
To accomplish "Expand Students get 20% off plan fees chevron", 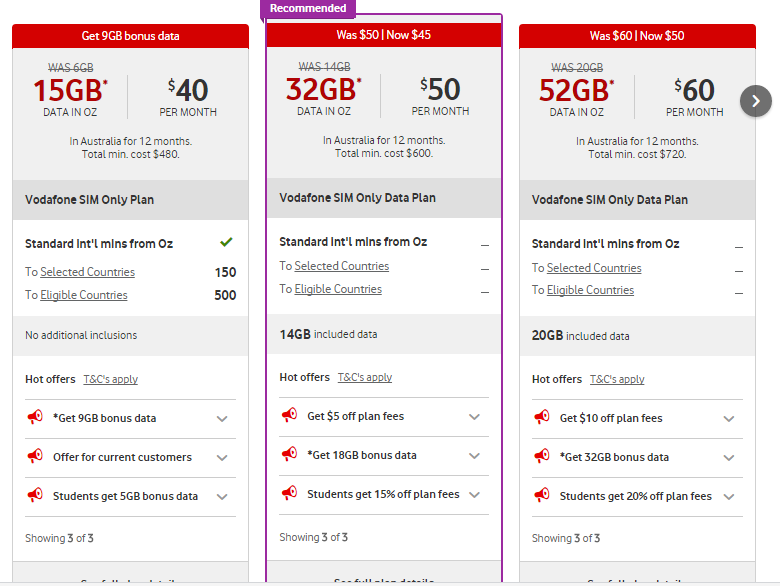I will pos(729,496).
